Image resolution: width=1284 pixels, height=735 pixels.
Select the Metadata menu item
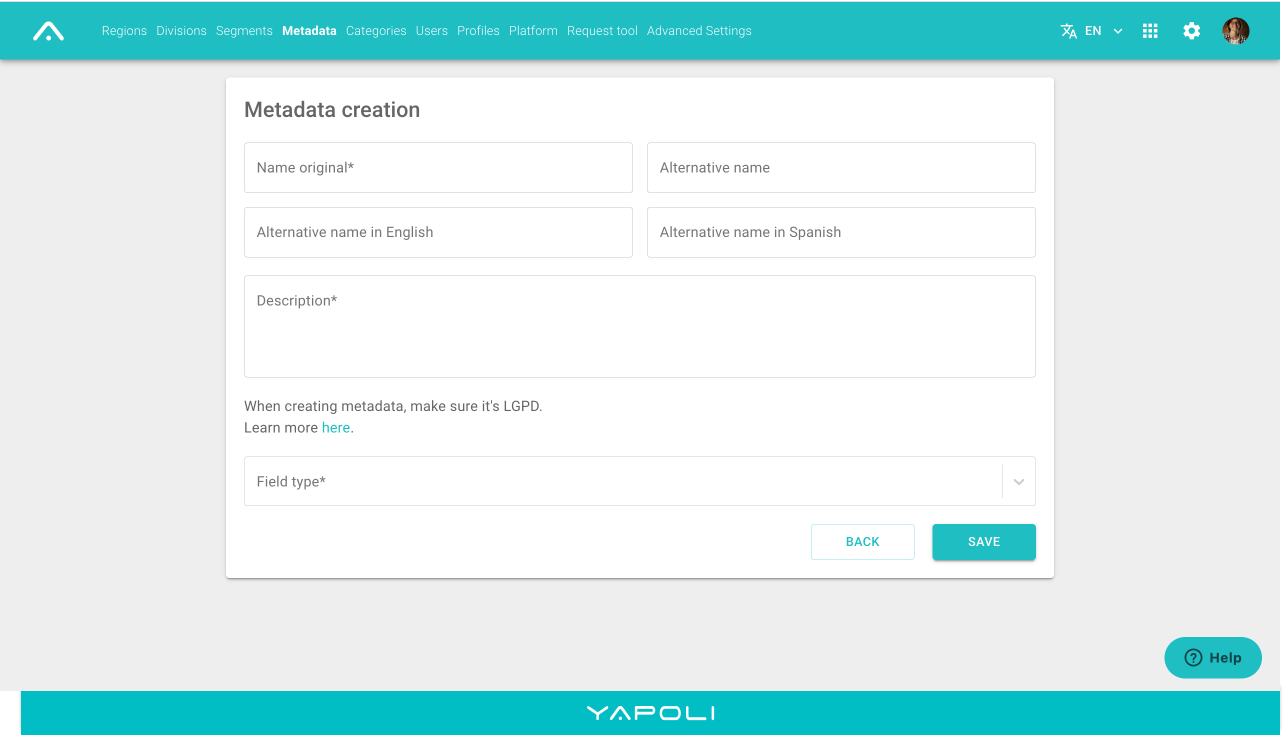pyautogui.click(x=309, y=31)
